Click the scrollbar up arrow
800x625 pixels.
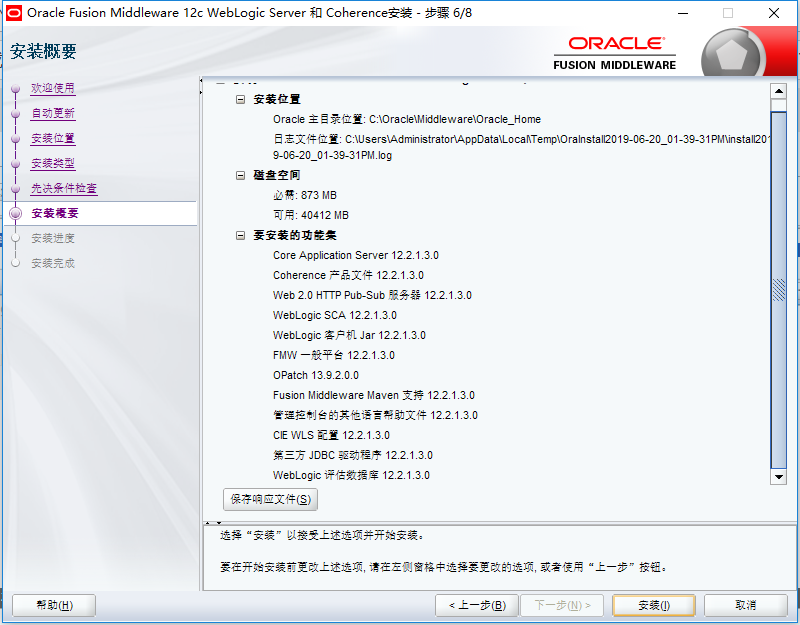[x=780, y=91]
